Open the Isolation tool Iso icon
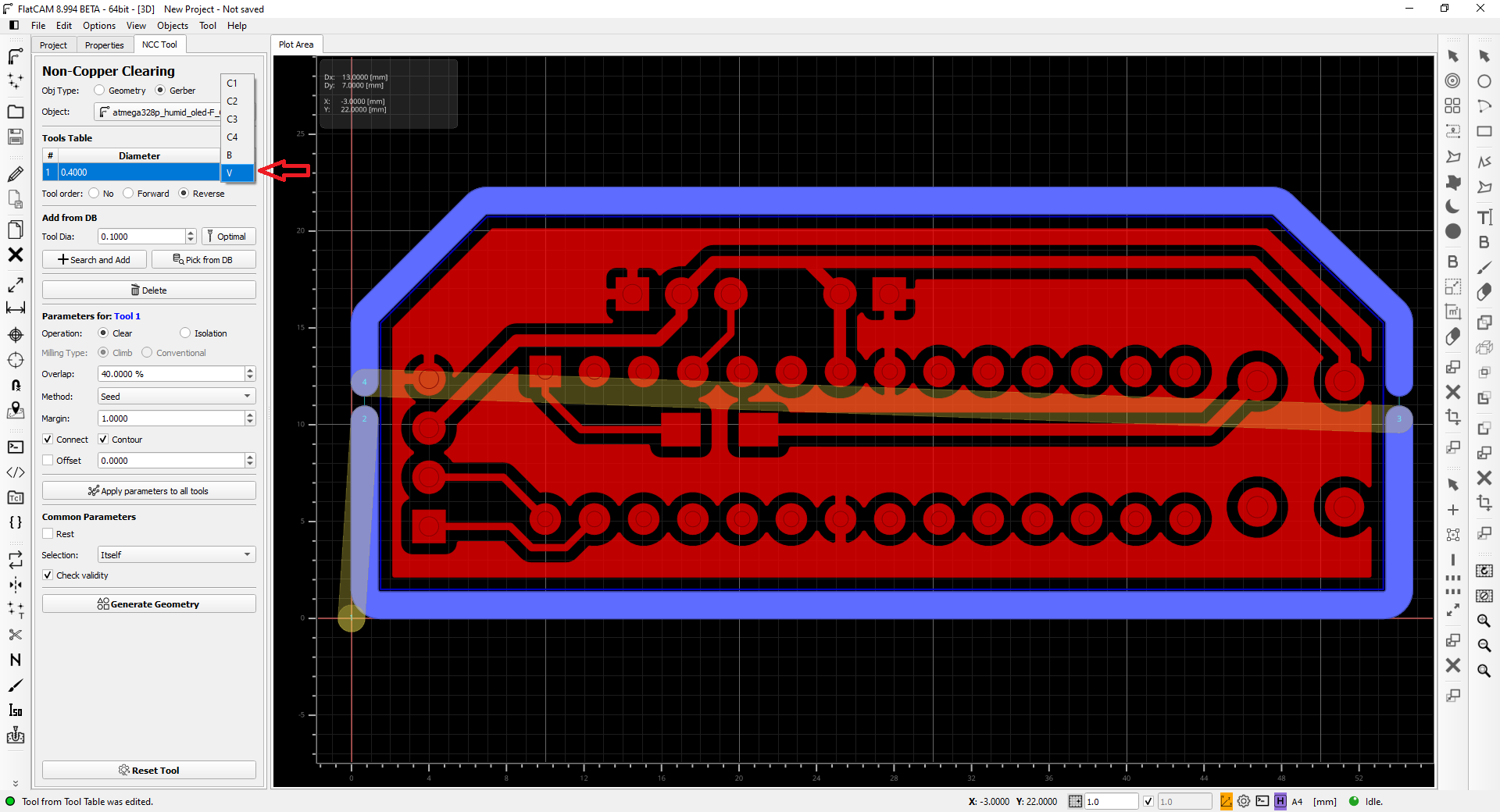The width and height of the screenshot is (1500, 812). (16, 710)
